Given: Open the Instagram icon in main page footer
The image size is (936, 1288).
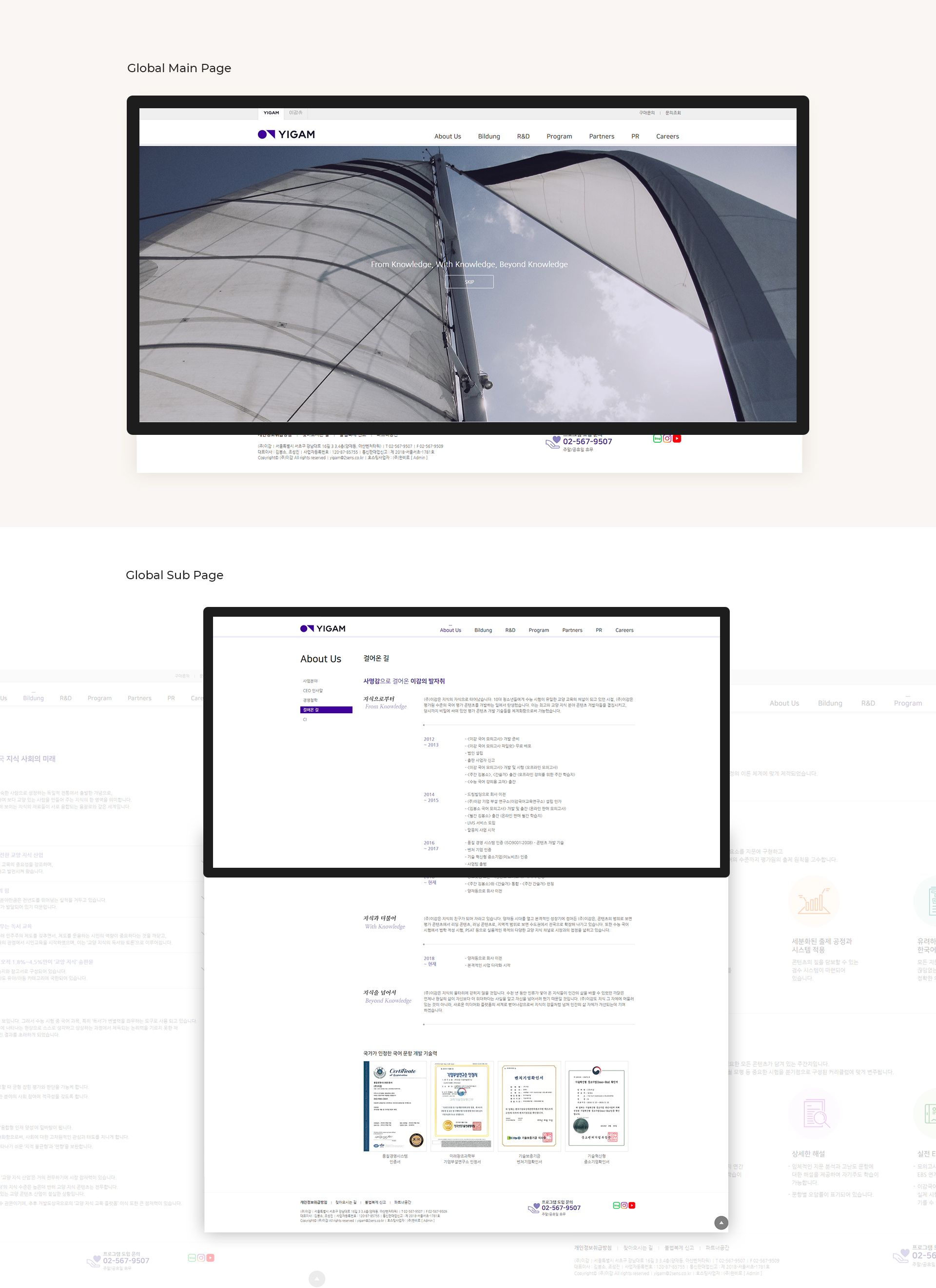Looking at the screenshot, I should [x=667, y=438].
